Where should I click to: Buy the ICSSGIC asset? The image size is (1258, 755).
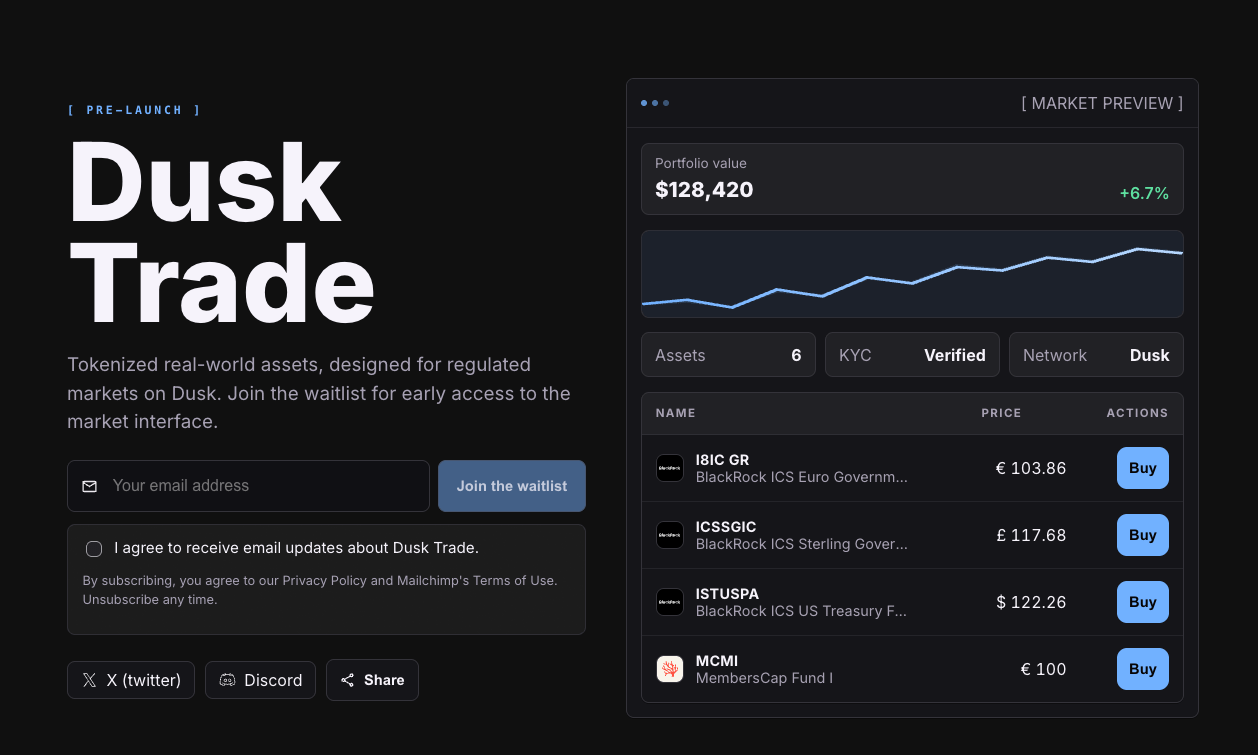(x=1143, y=535)
